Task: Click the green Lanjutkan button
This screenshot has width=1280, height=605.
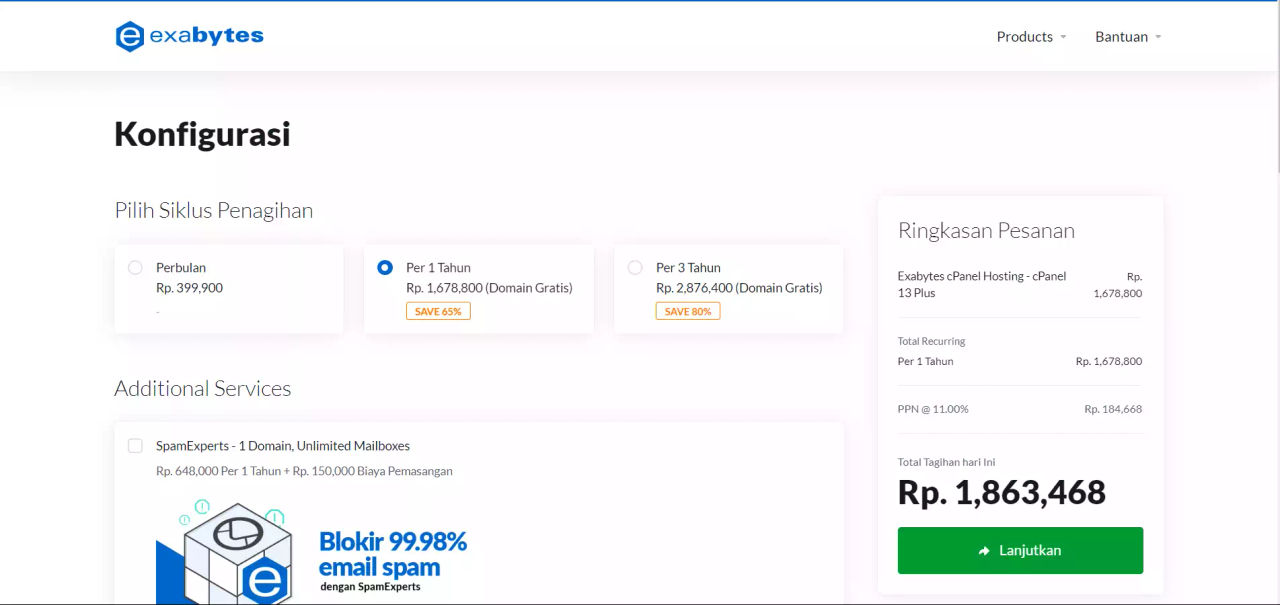Action: pos(1020,550)
